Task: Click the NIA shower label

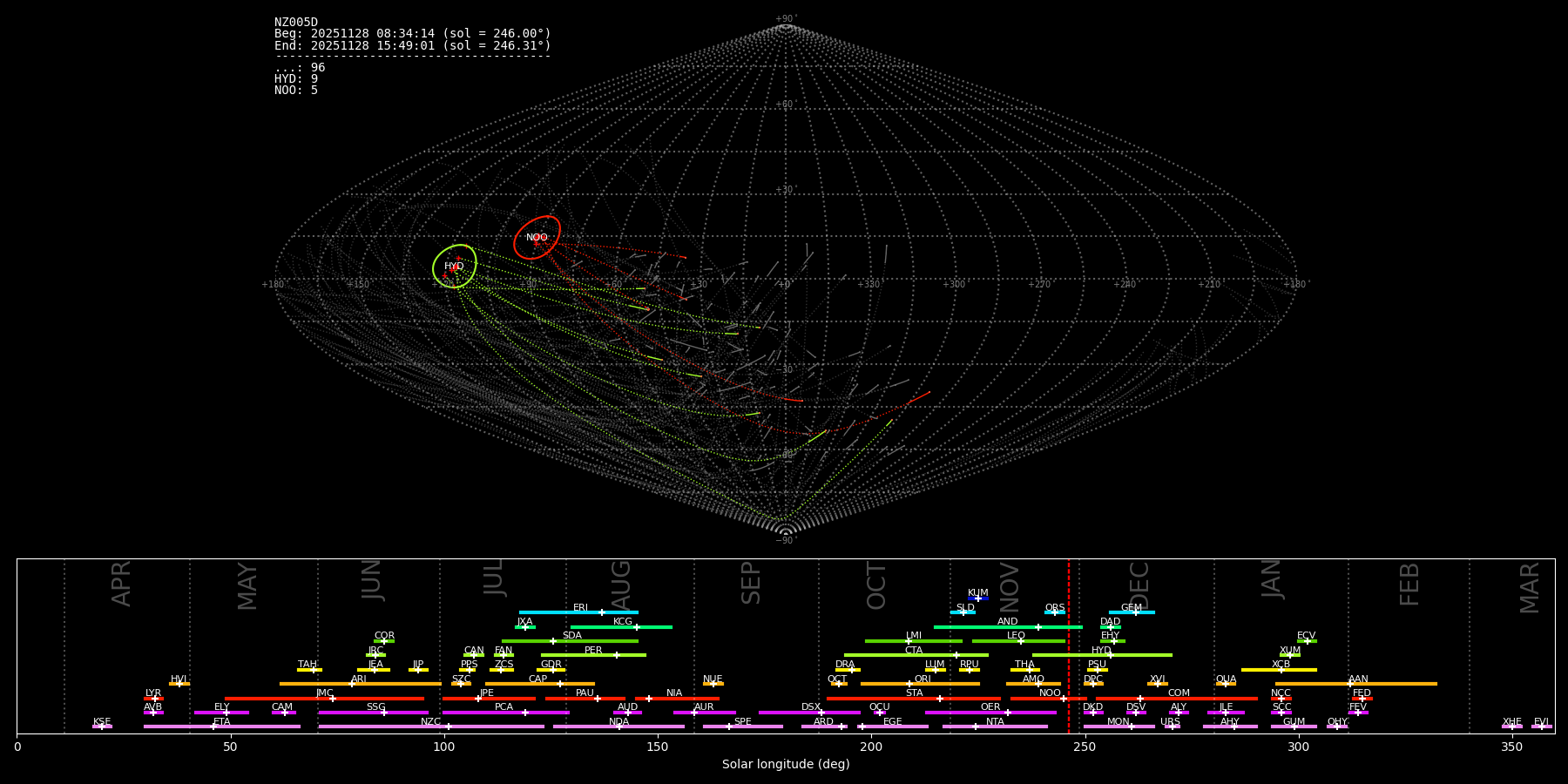Action: pos(674,693)
